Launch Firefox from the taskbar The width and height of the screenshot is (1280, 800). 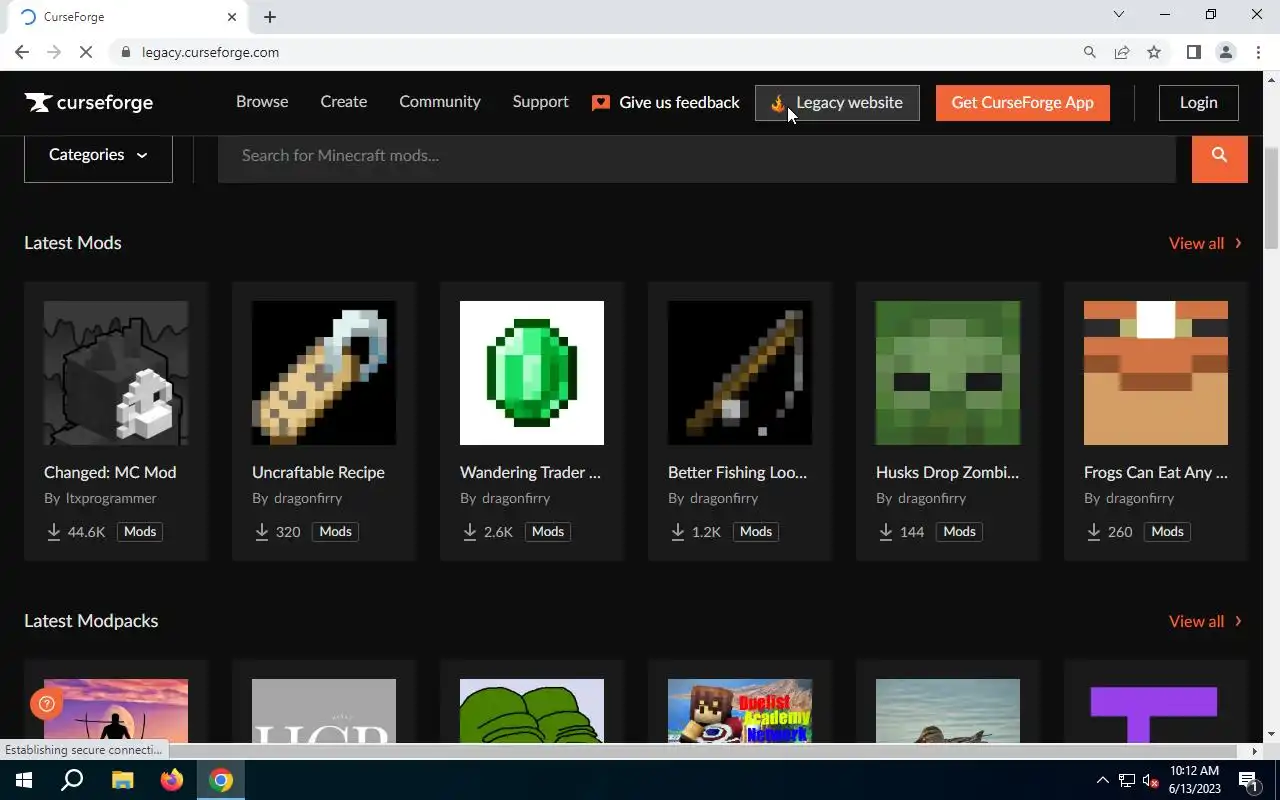[x=172, y=780]
